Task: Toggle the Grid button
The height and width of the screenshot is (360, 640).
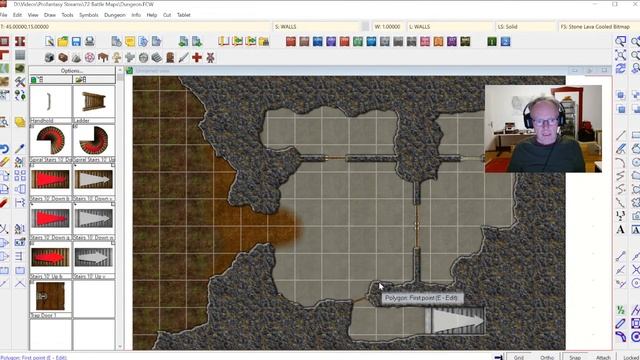Action: click(519, 357)
